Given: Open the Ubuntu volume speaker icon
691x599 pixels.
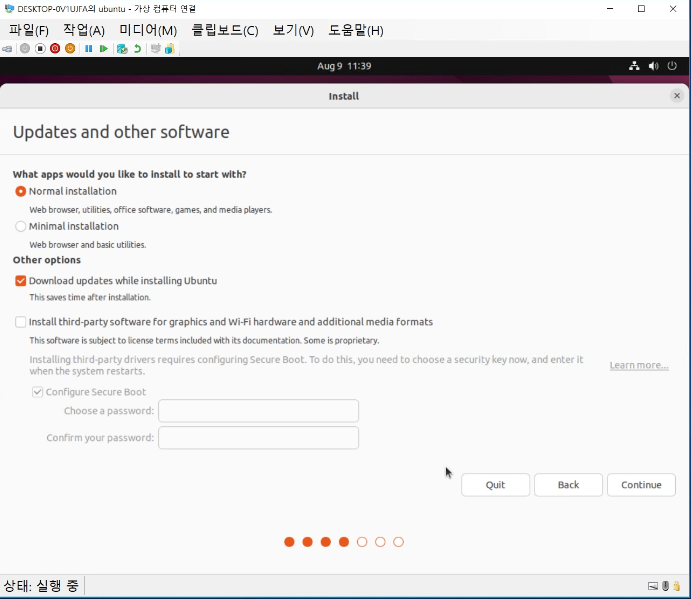Looking at the screenshot, I should (654, 66).
